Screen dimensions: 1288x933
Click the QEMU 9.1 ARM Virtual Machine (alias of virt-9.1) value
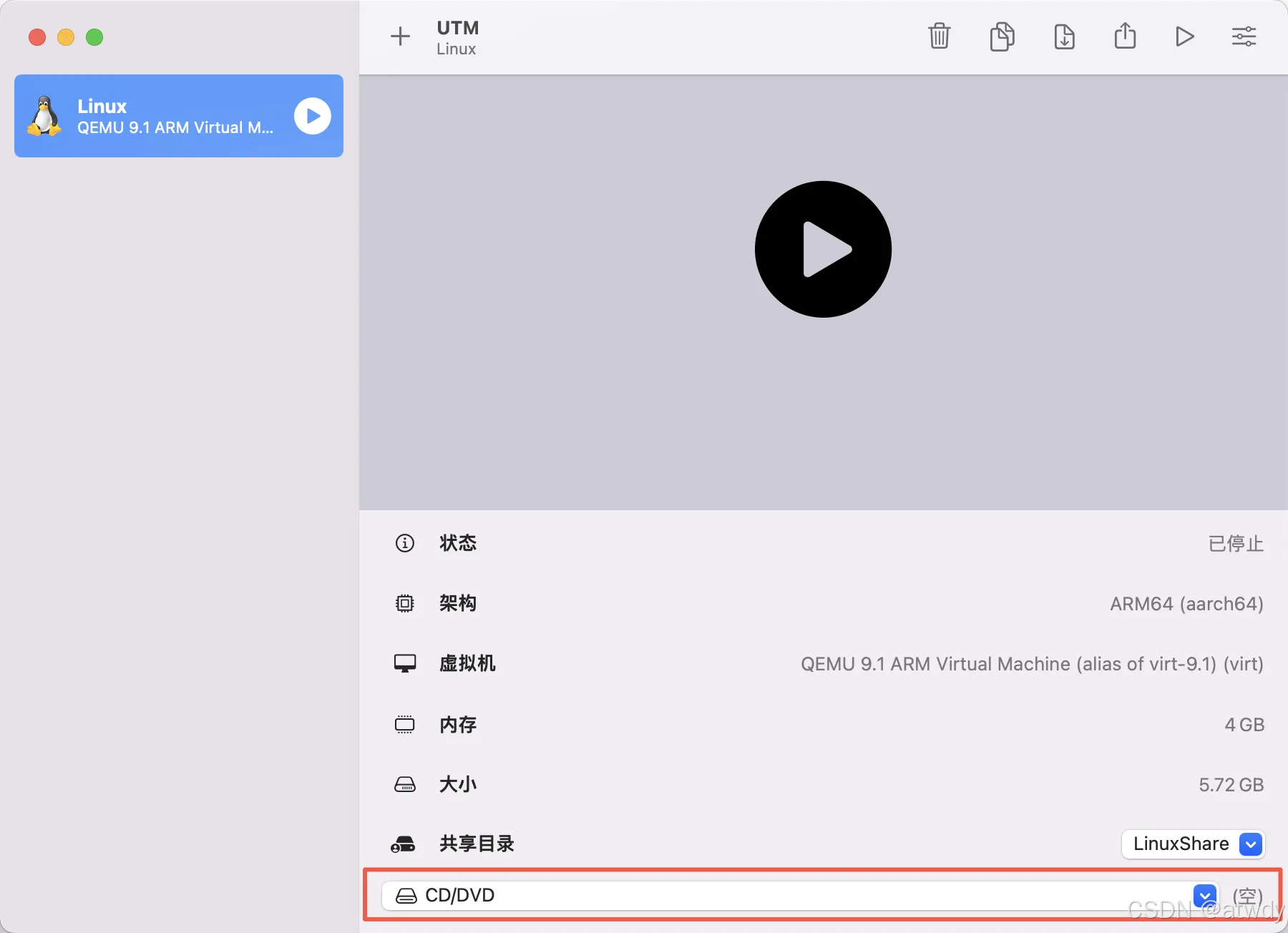coord(1032,664)
